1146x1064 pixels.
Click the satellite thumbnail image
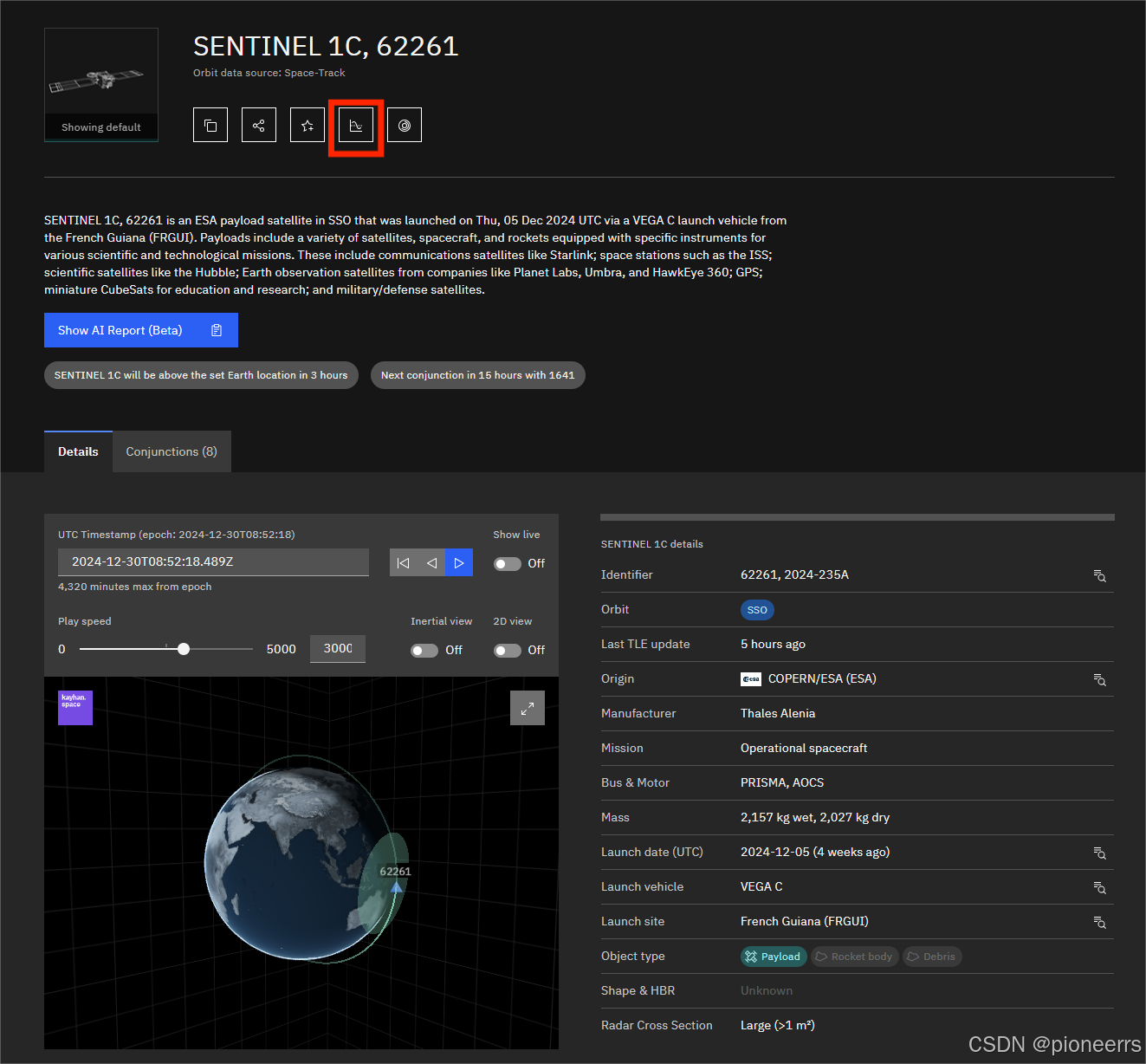pyautogui.click(x=101, y=84)
